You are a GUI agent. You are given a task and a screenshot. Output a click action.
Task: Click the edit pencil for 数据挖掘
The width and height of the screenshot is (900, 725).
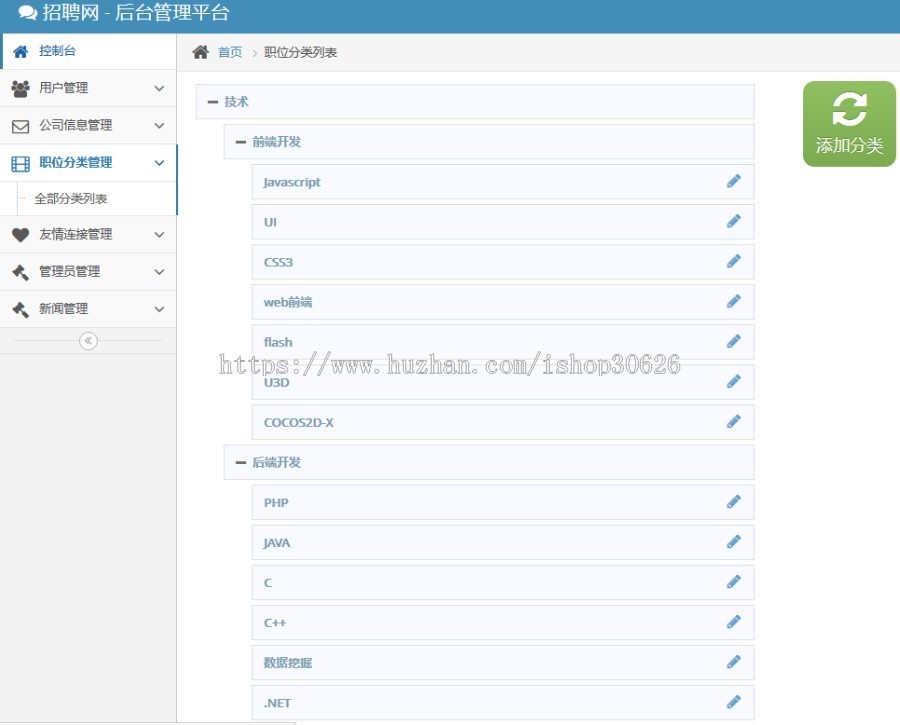[x=734, y=661]
